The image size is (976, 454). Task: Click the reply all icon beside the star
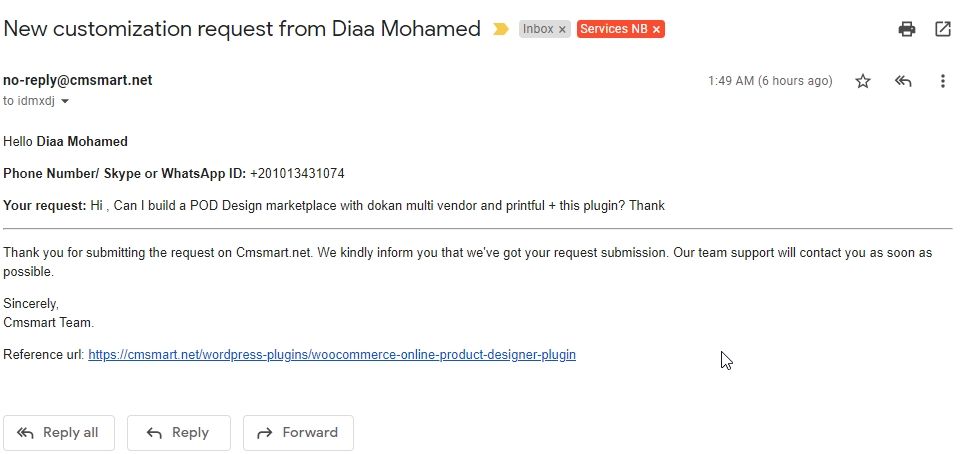point(903,81)
